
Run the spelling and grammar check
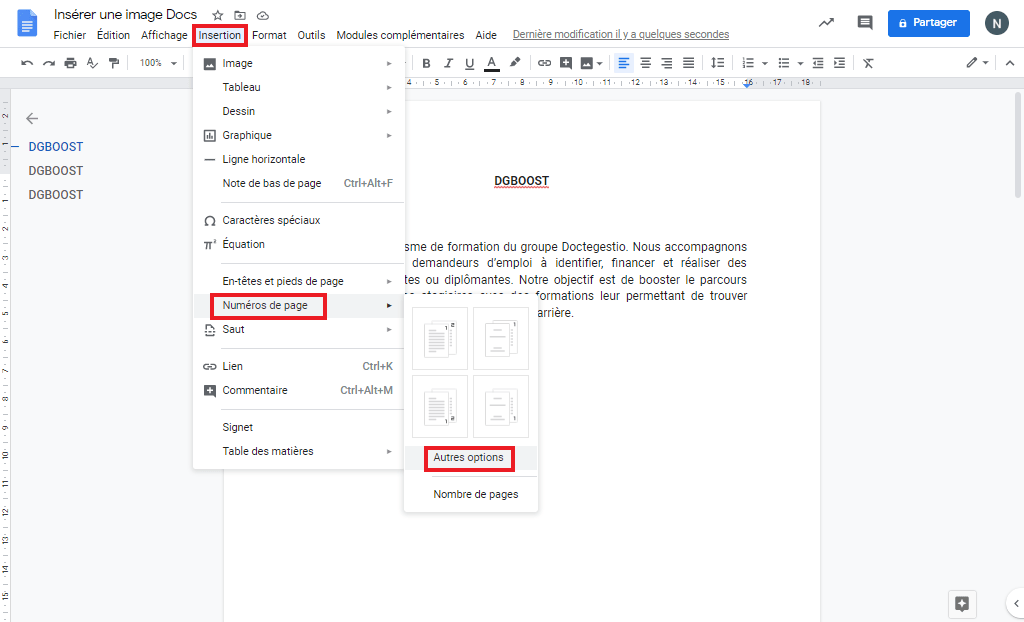[92, 62]
